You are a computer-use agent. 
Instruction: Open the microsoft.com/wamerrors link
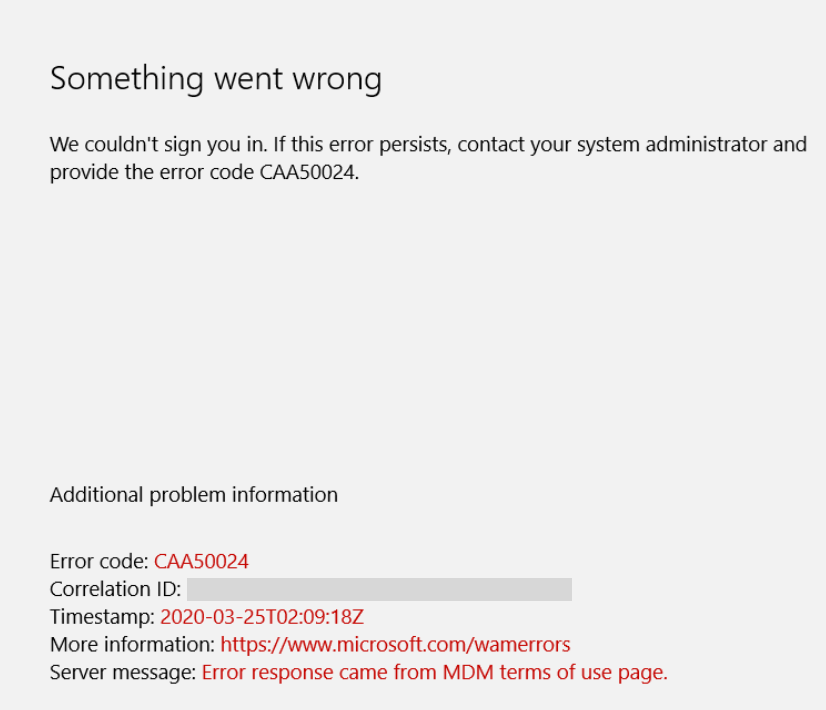(x=395, y=645)
